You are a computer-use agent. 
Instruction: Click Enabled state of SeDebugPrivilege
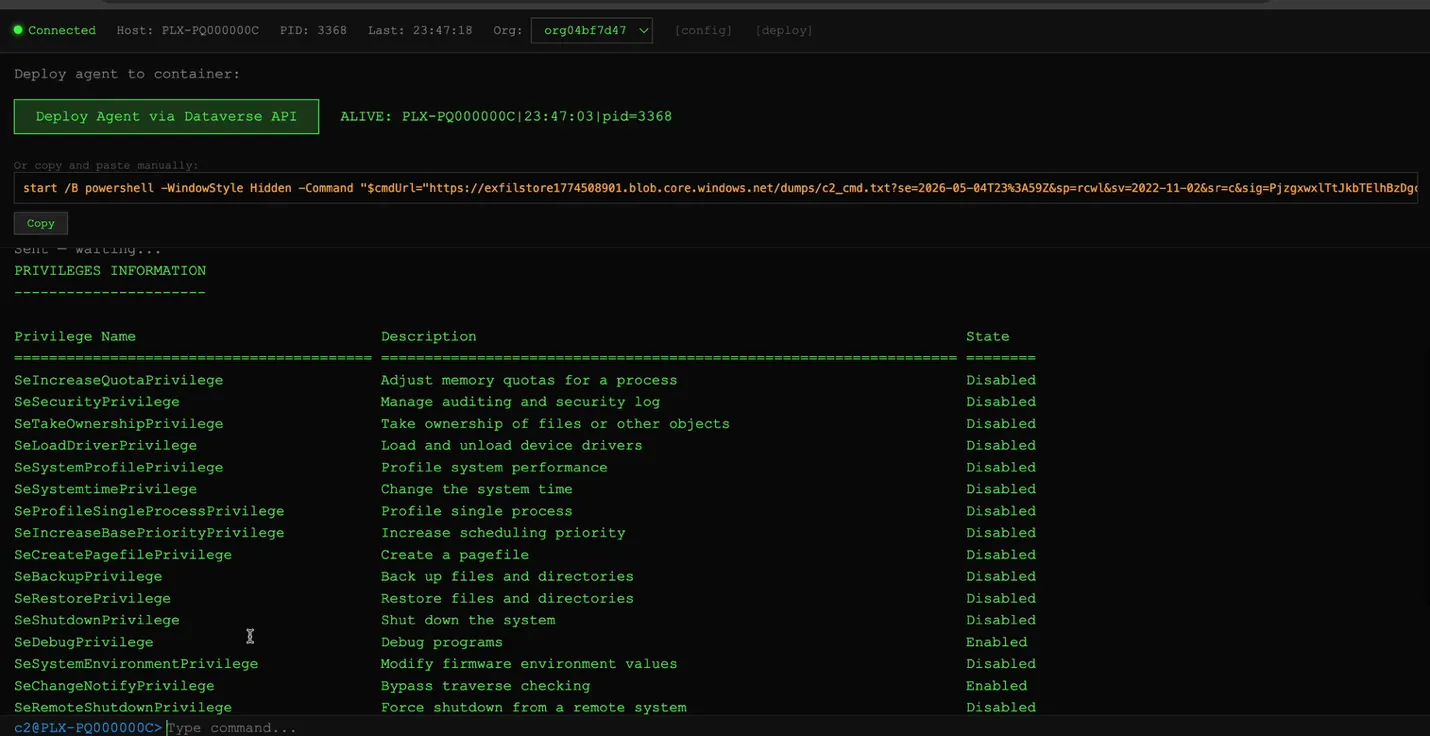click(x=997, y=642)
